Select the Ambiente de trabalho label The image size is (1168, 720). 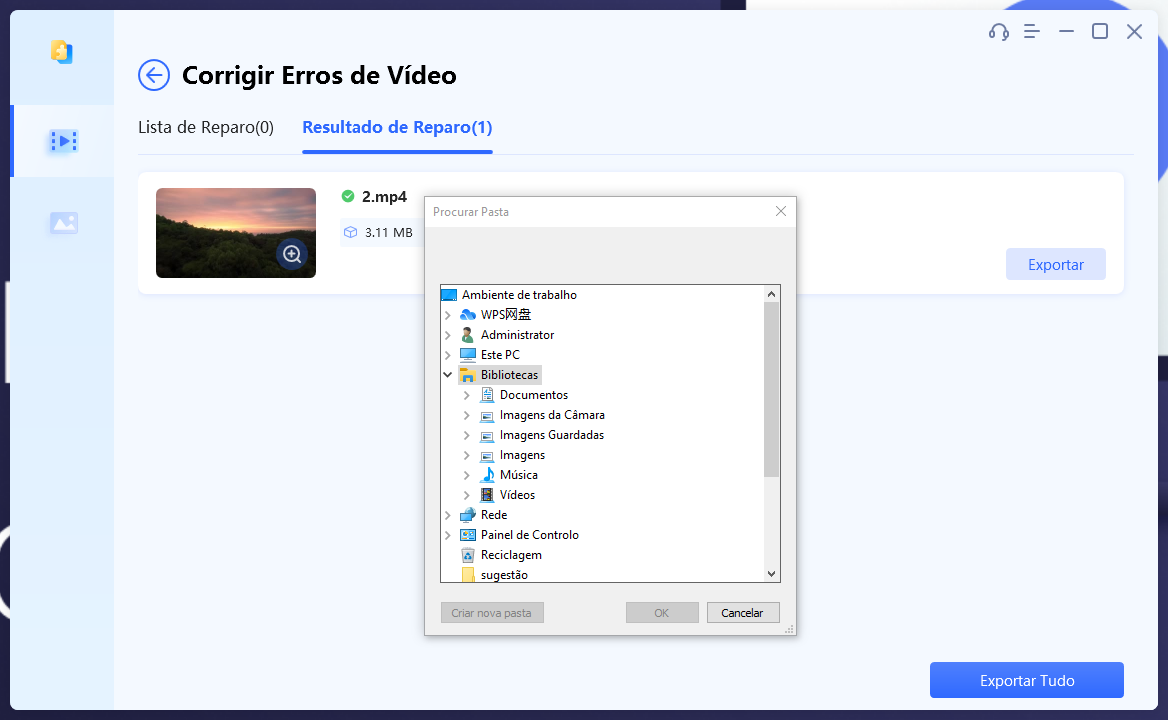coord(519,295)
